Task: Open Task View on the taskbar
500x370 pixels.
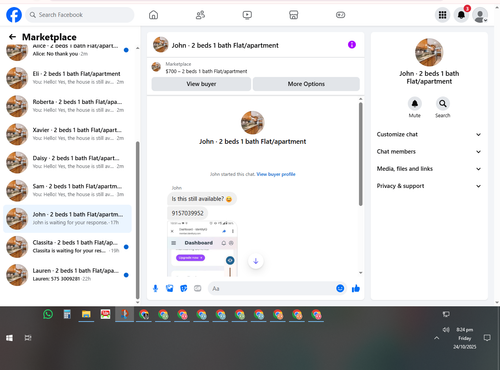Action: (28, 338)
